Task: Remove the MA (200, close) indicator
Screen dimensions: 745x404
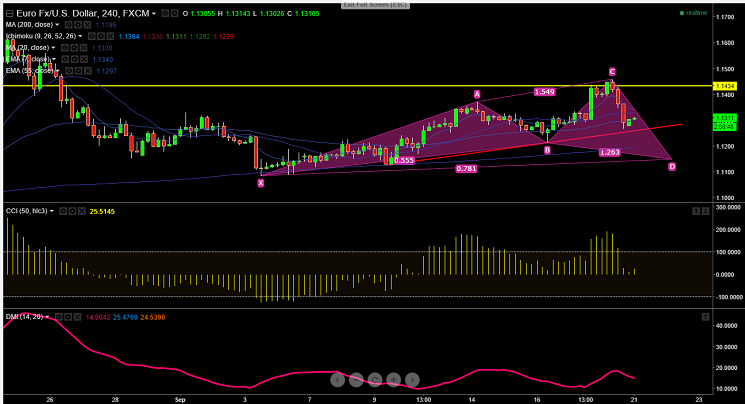Action: (x=86, y=25)
